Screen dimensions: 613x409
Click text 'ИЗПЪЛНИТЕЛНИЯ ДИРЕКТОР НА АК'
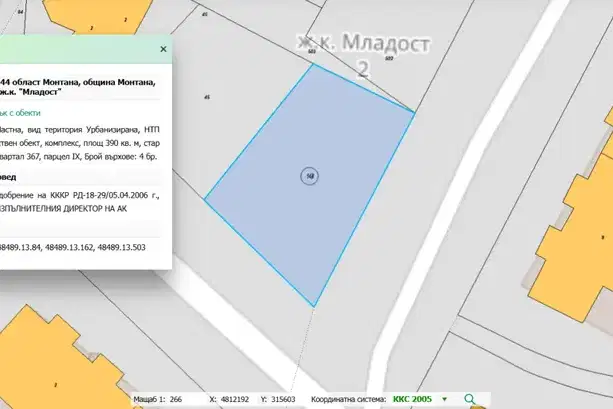[63, 209]
